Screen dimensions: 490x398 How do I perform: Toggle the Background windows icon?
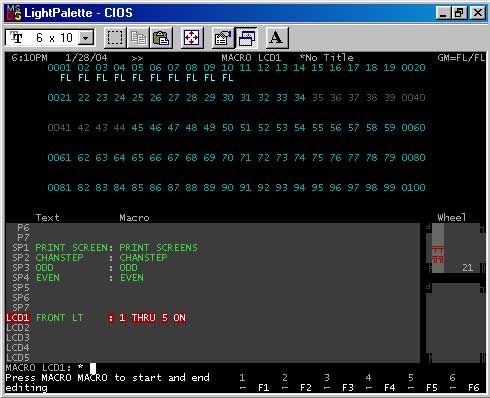(246, 38)
